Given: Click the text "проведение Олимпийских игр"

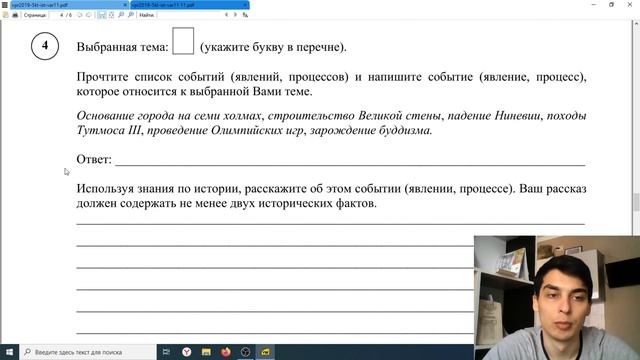Looking at the screenshot, I should [x=225, y=130].
